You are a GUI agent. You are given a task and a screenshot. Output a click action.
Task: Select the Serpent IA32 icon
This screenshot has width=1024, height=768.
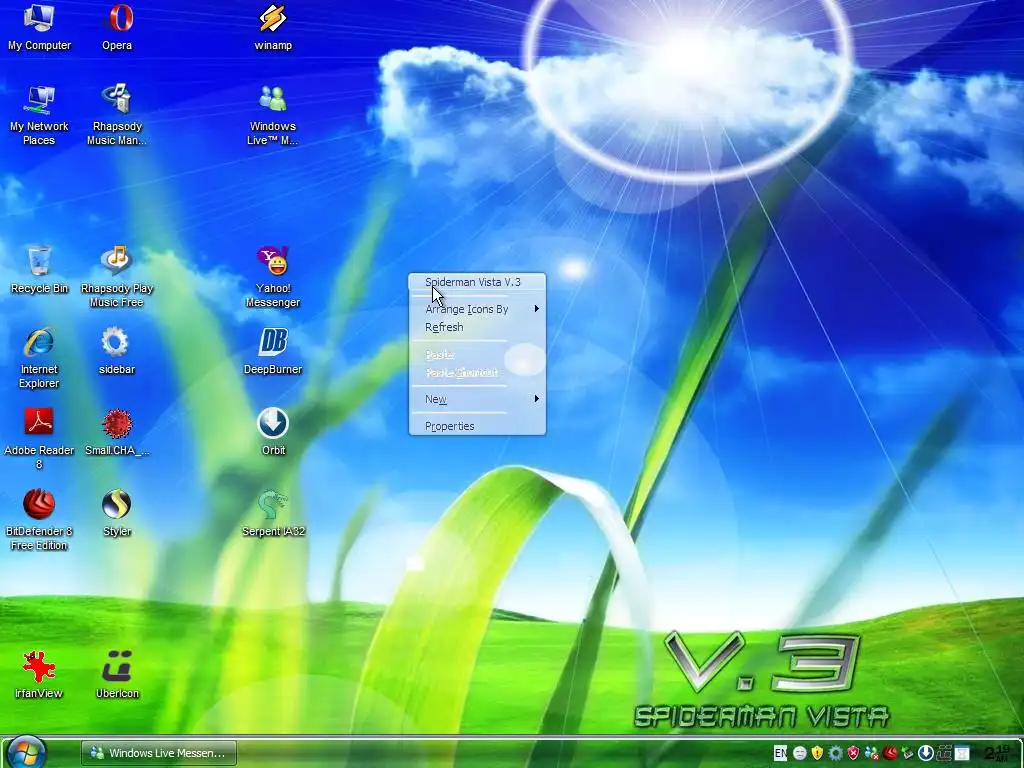[273, 513]
